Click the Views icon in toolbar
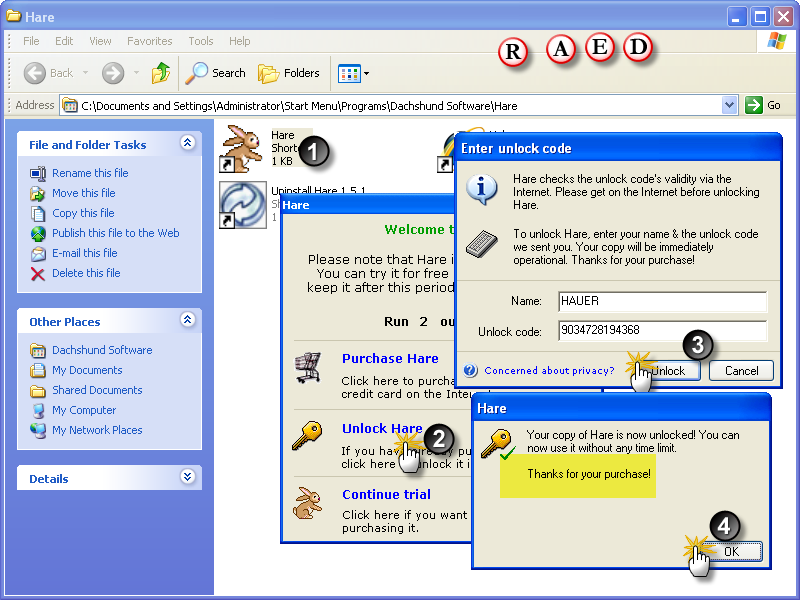The width and height of the screenshot is (800, 600). (349, 73)
